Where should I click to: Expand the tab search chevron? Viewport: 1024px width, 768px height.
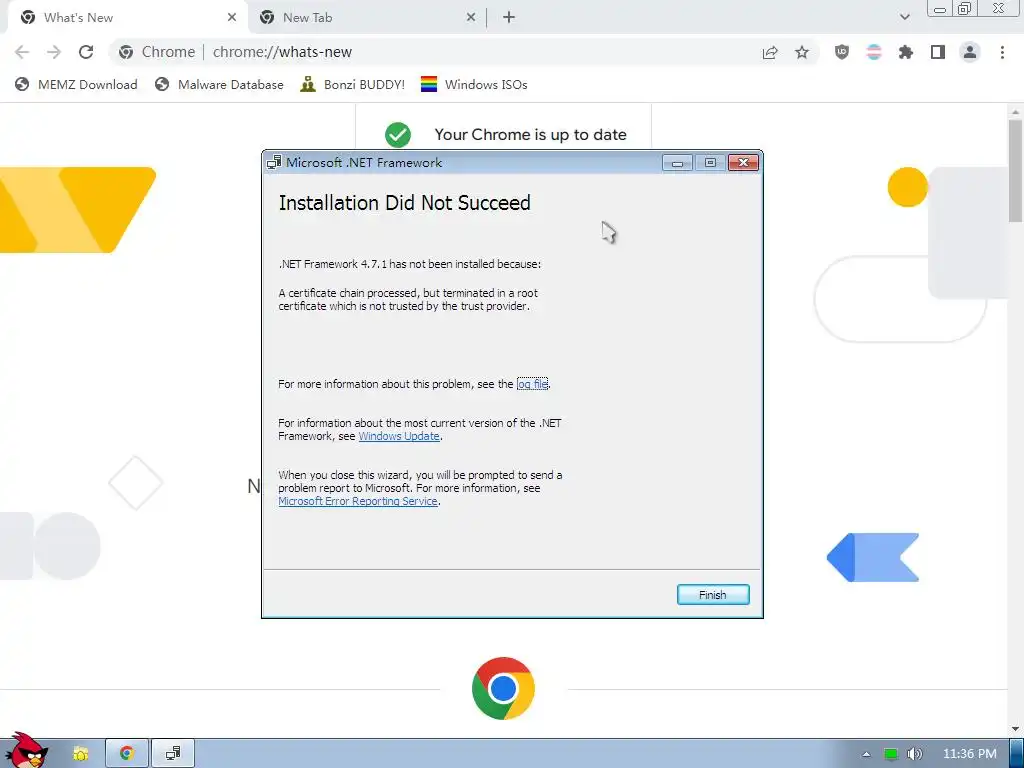tap(904, 18)
